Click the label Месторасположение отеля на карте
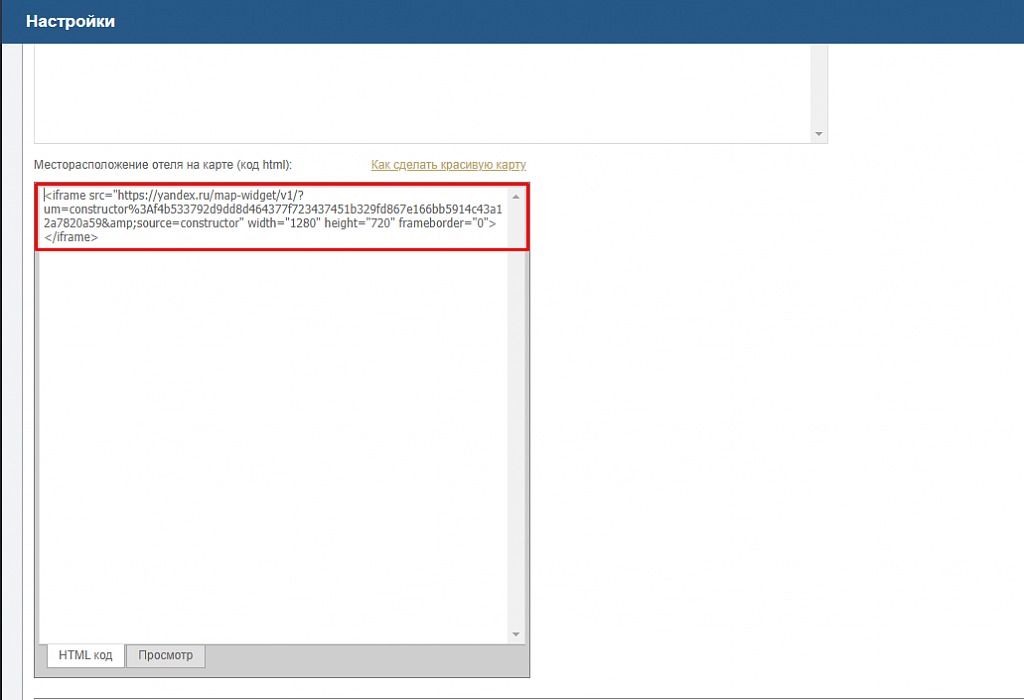 pyautogui.click(x=163, y=165)
